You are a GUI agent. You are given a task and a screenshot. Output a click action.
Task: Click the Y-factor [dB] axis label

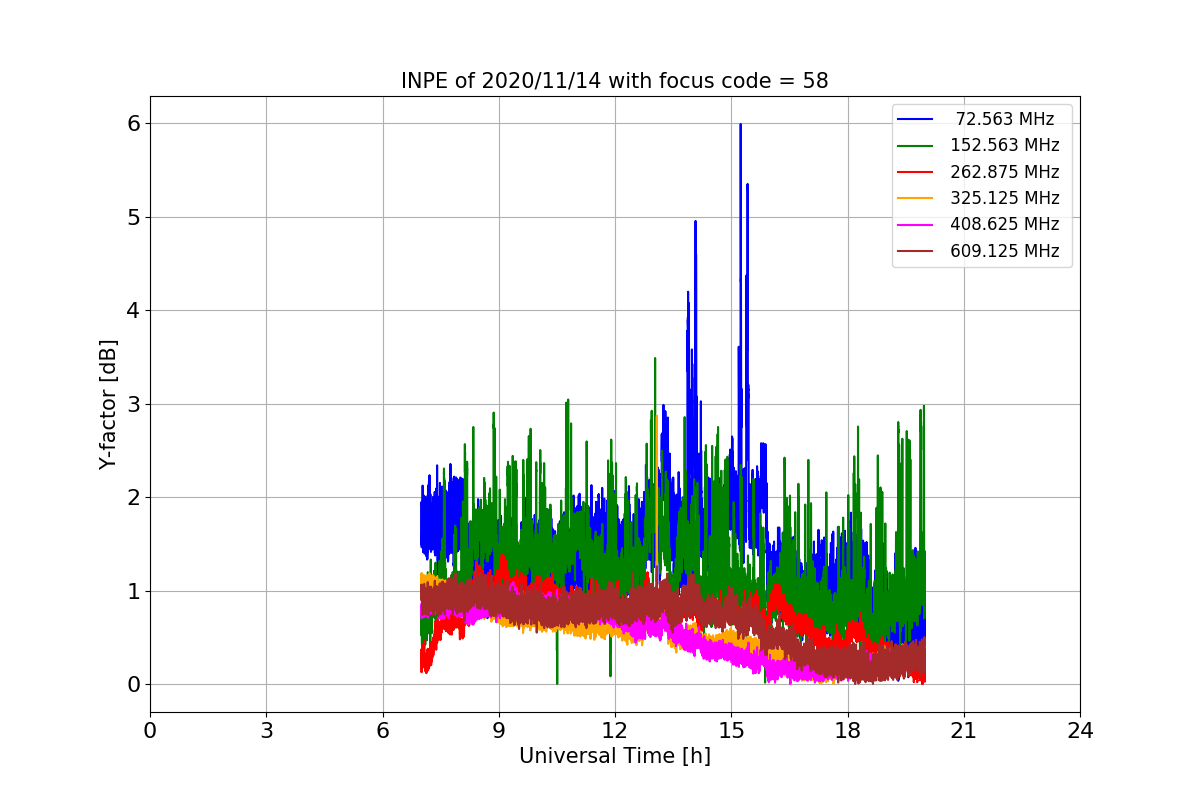[x=108, y=404]
